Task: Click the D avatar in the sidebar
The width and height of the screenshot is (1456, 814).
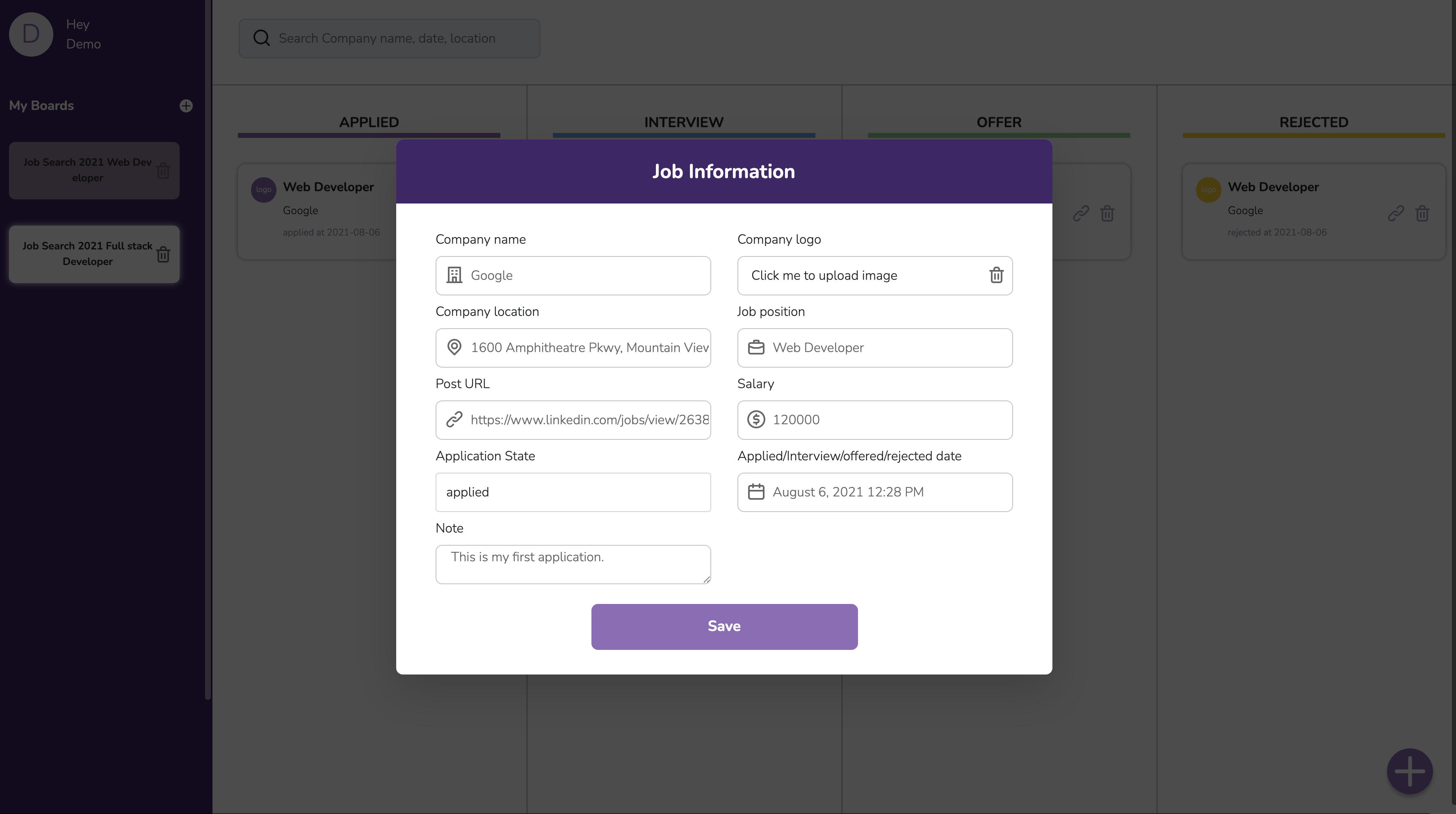Action: [x=30, y=34]
